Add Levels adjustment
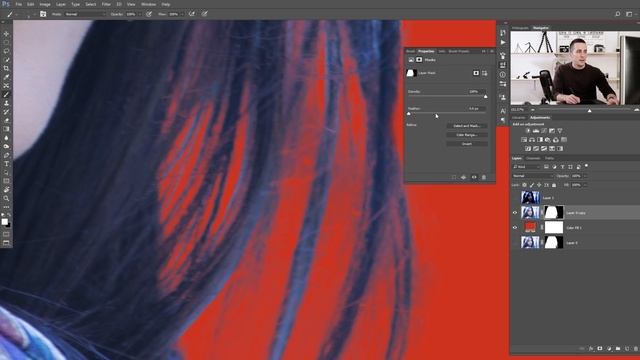This screenshot has width=640, height=360. tap(536, 131)
